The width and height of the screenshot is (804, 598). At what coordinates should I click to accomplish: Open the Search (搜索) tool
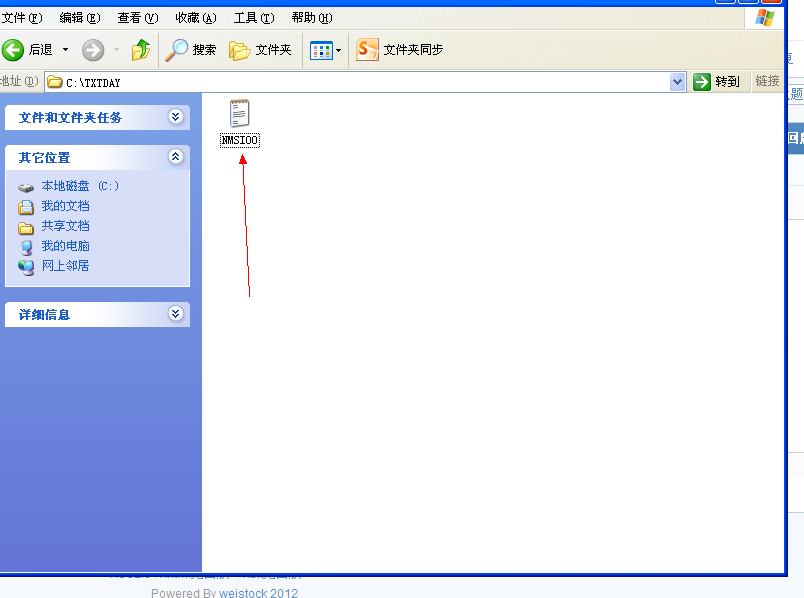pyautogui.click(x=191, y=50)
